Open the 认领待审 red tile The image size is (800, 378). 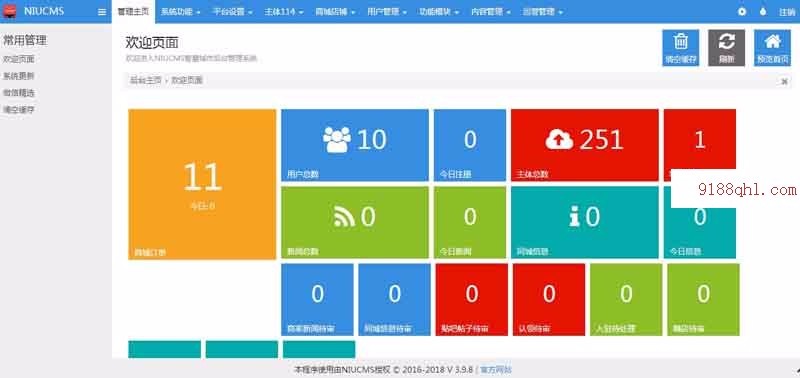pos(549,299)
